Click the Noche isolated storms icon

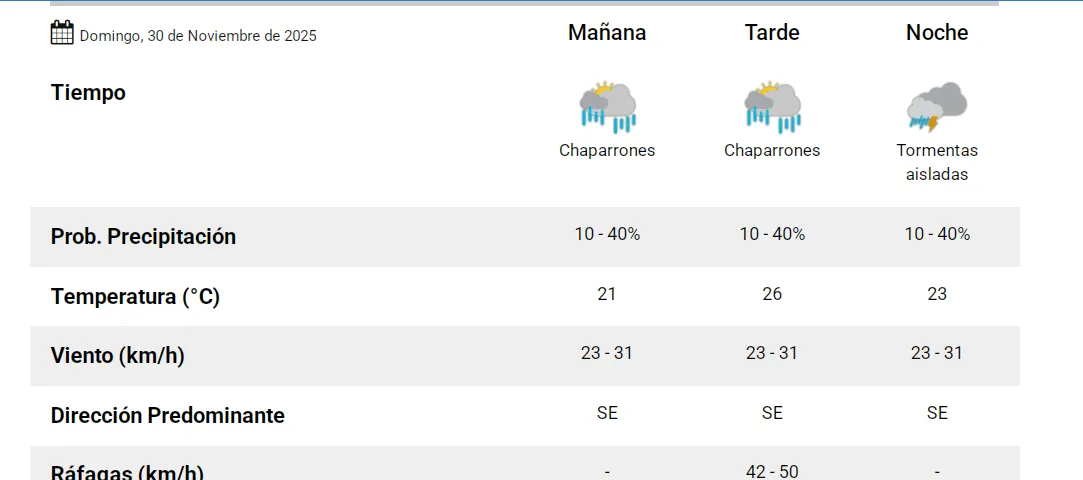937,107
